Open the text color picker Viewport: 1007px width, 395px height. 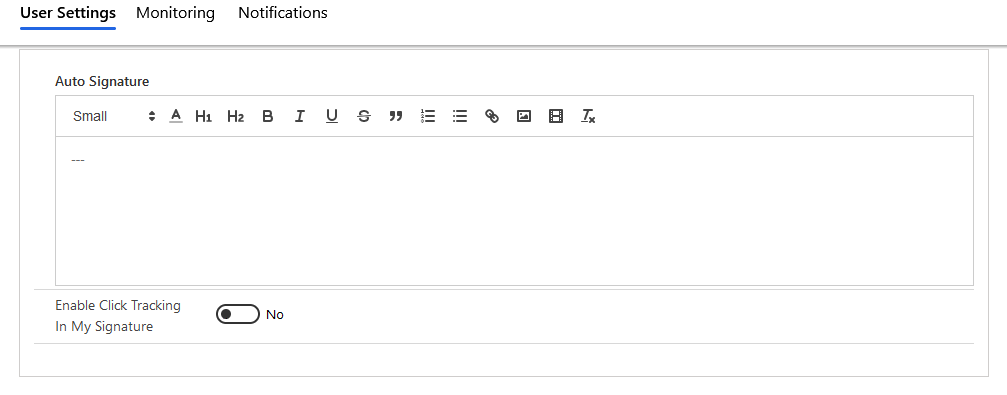(x=176, y=116)
